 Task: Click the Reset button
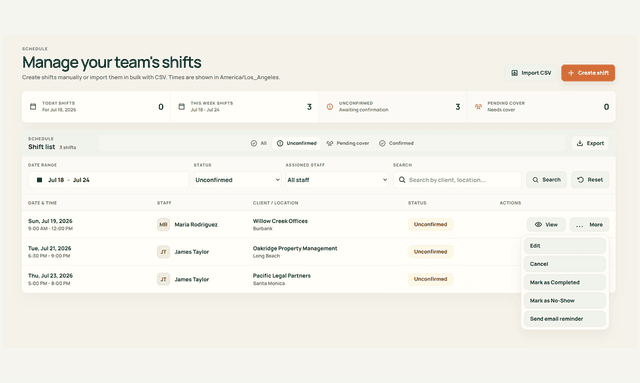pos(590,180)
